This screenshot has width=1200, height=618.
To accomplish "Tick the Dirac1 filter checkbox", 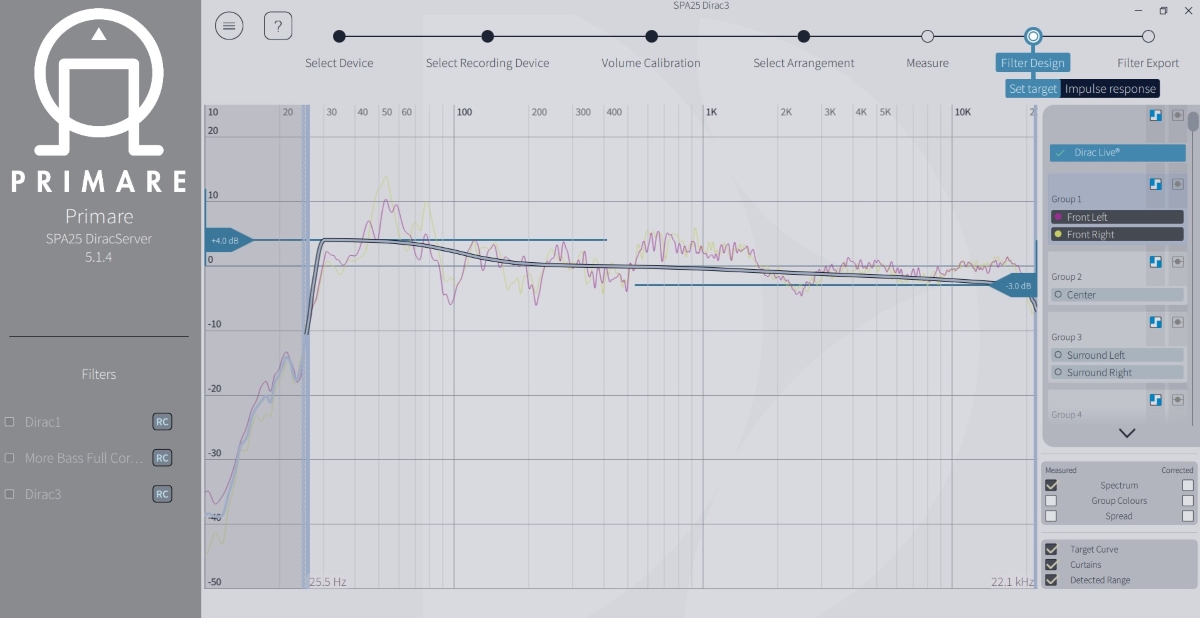I will (x=10, y=422).
